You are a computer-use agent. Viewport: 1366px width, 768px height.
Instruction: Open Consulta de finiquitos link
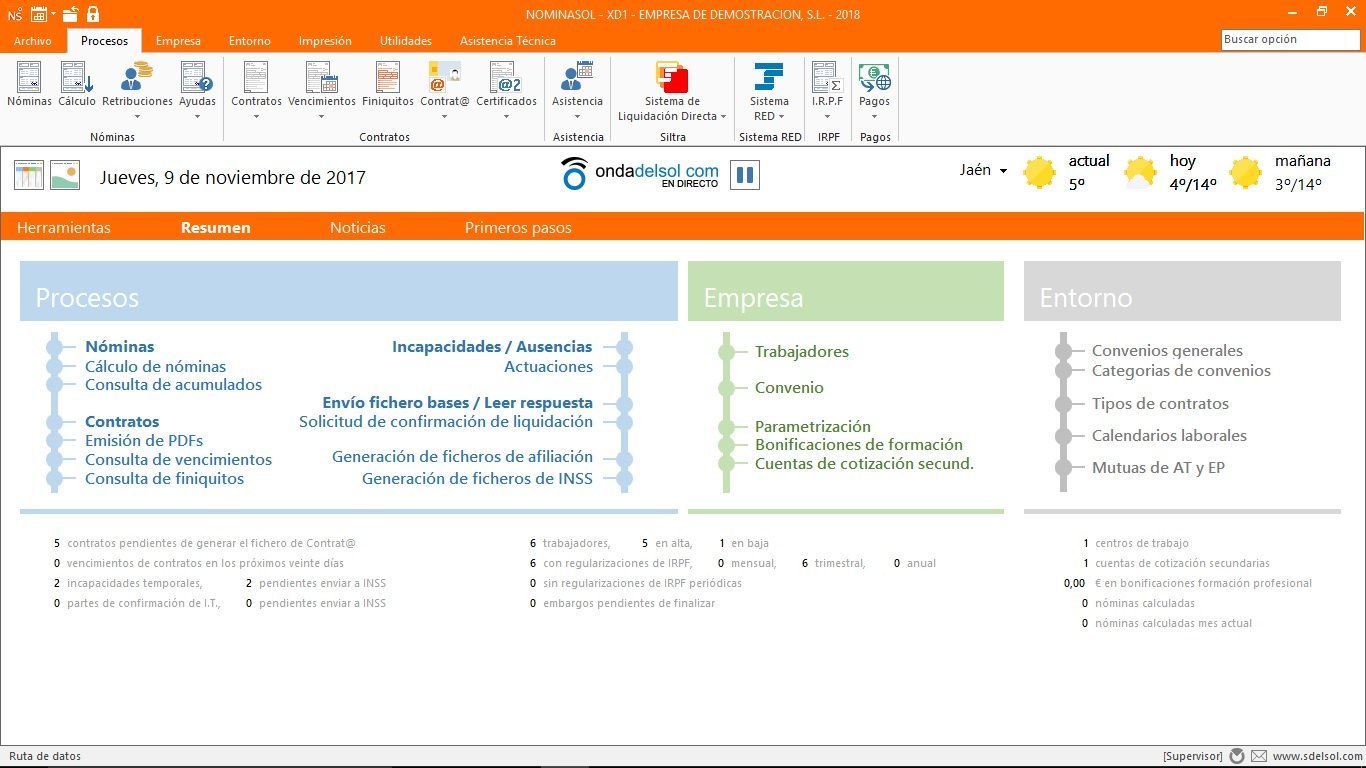point(164,478)
